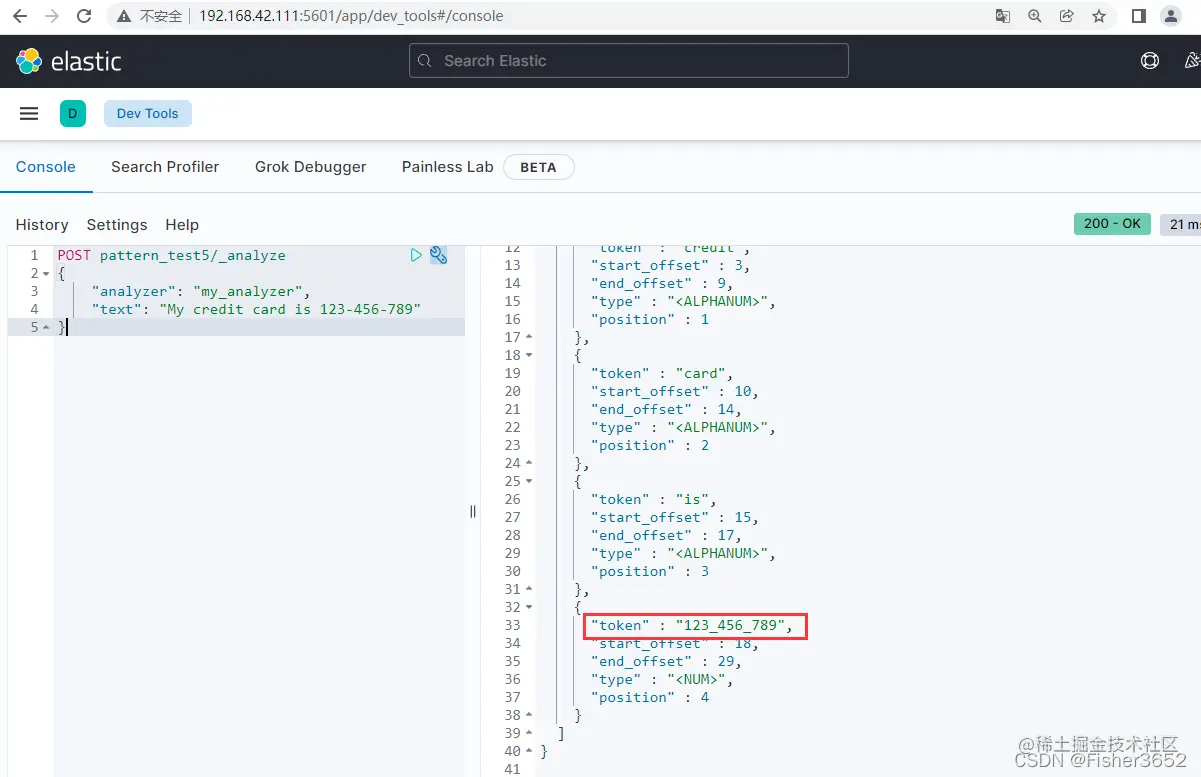Open the translate page icon

(x=1003, y=16)
